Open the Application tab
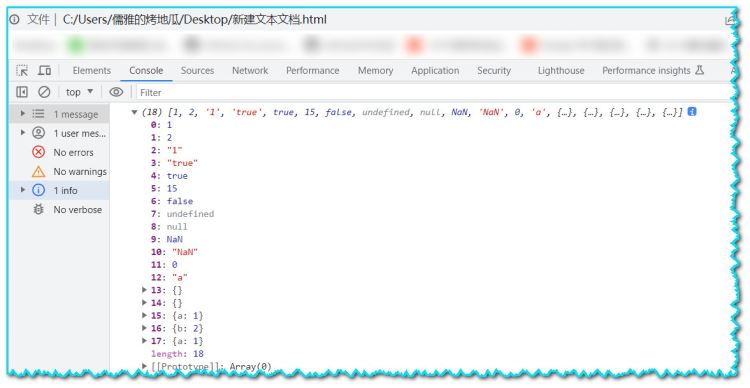This screenshot has width=750, height=388. (435, 70)
